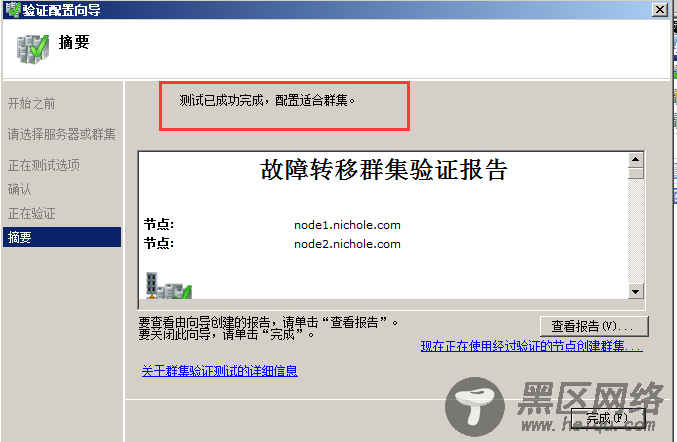Select 请选择服务器或群集 step in sidebar
The image size is (677, 442).
click(61, 134)
